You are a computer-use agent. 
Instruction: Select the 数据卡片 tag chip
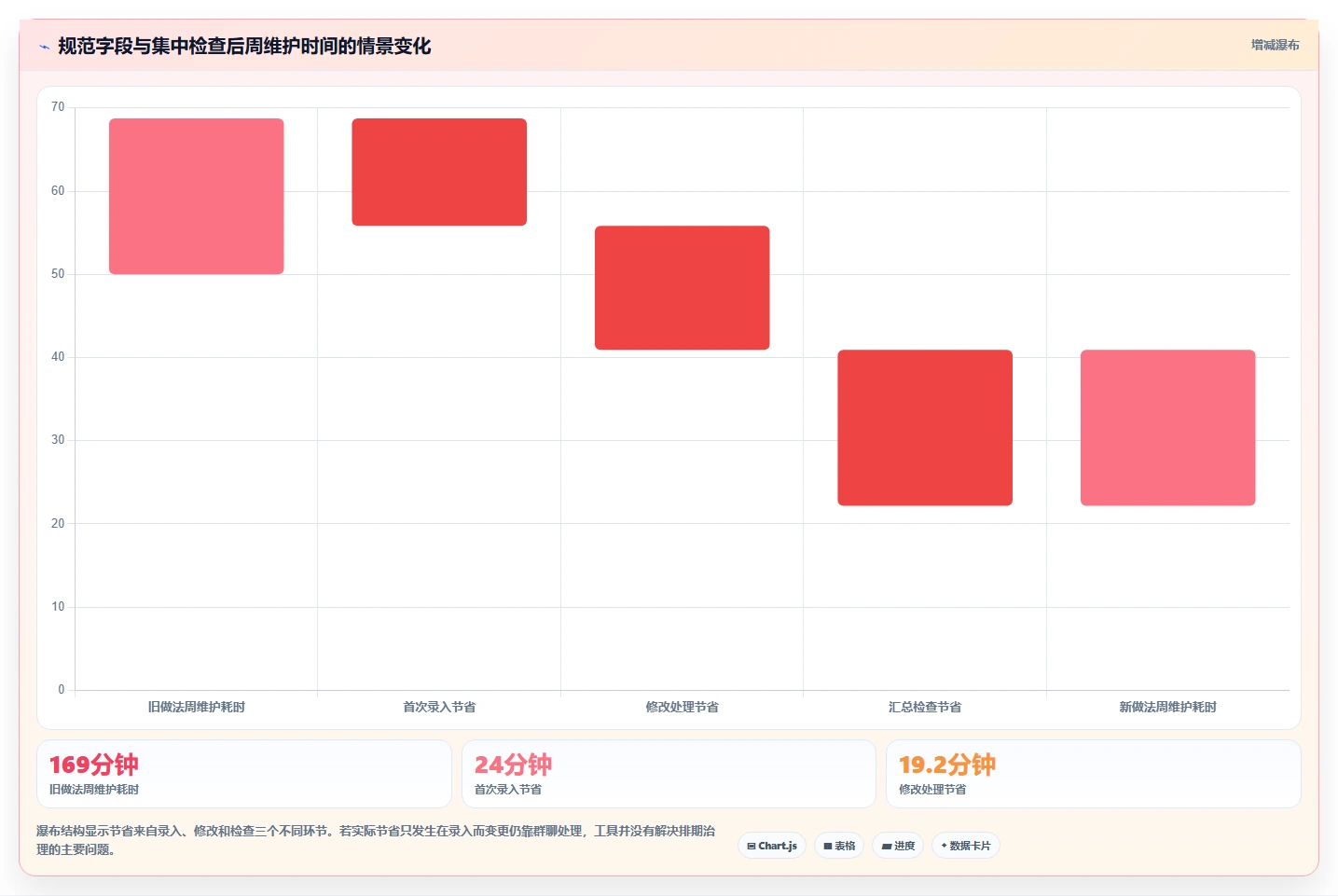point(966,846)
